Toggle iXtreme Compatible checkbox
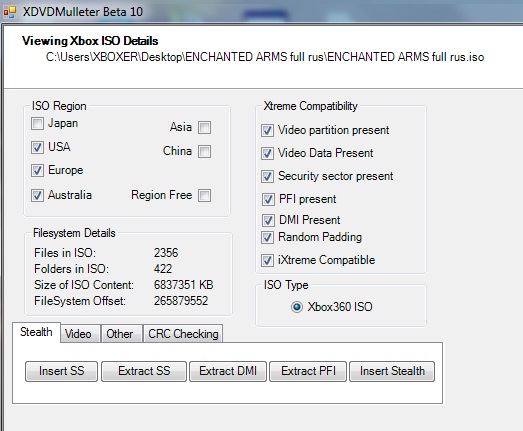 (267, 260)
